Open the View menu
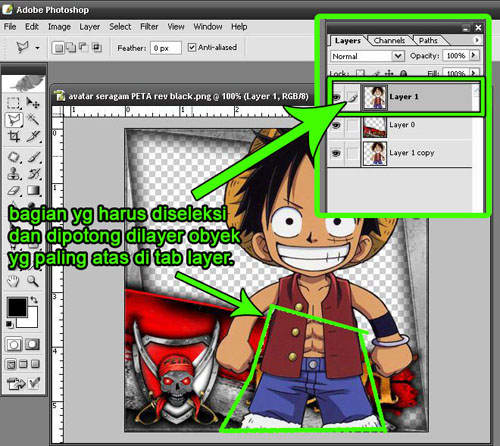Screen dimensions: 500x446 [176, 27]
